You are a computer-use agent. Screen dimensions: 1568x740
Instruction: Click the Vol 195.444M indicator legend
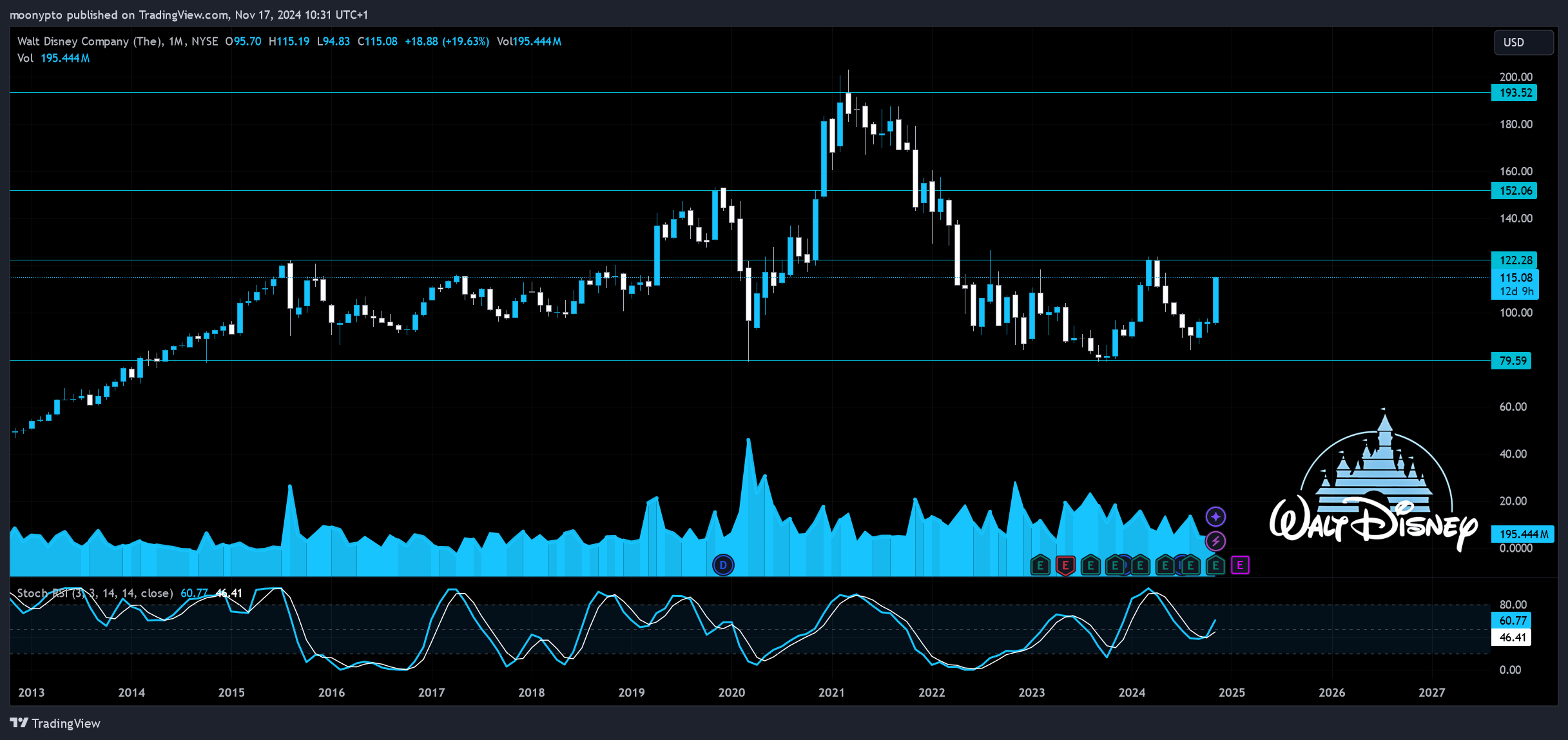[53, 58]
